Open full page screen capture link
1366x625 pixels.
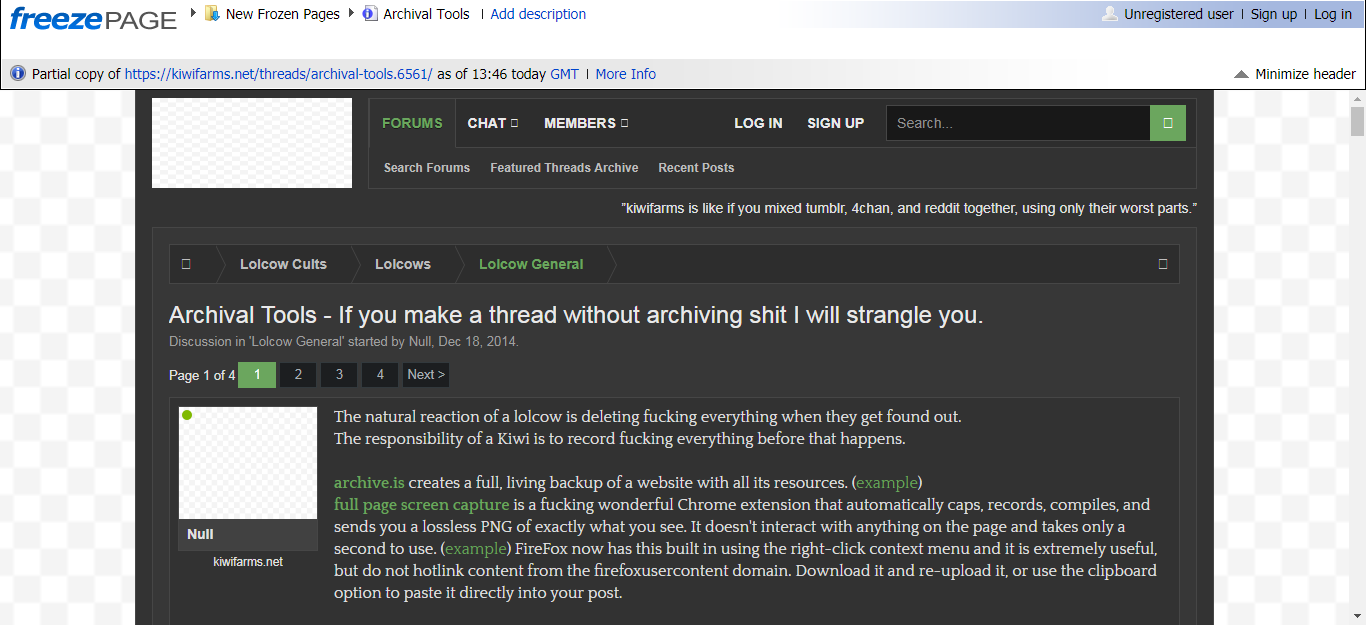pyautogui.click(x=421, y=505)
